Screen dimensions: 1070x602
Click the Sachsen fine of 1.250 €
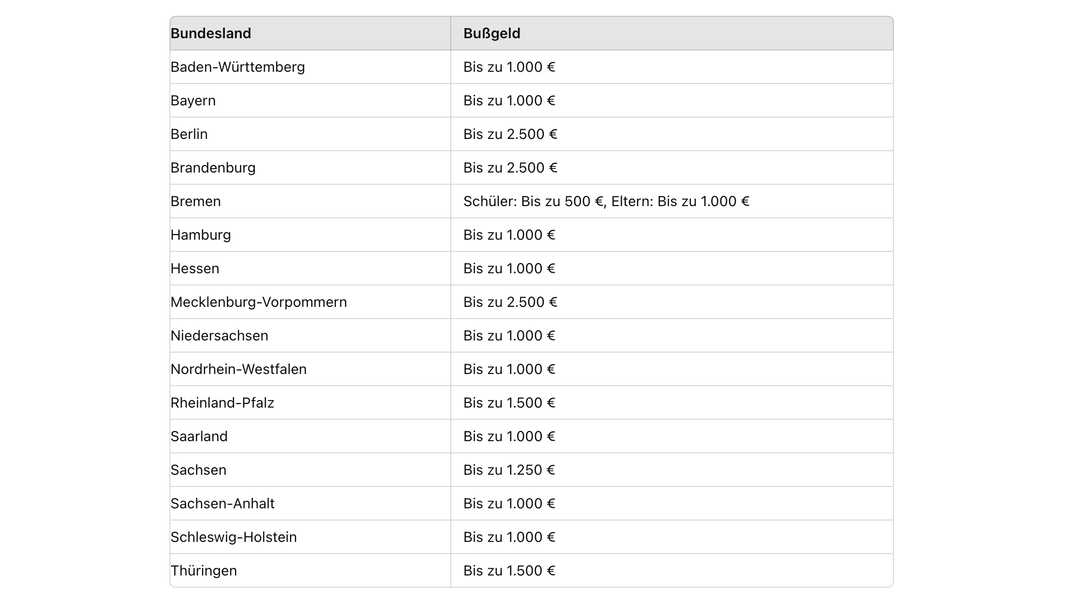[x=509, y=470]
